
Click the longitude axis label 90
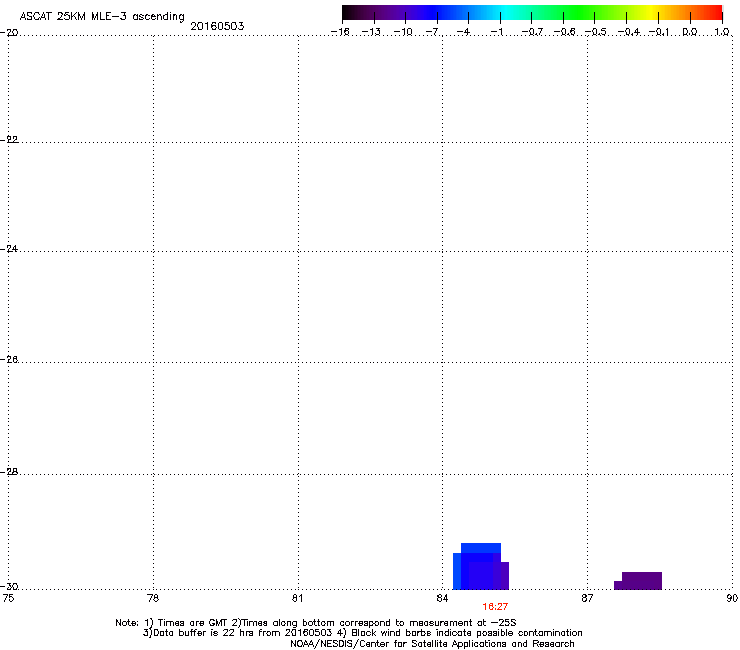click(732, 599)
